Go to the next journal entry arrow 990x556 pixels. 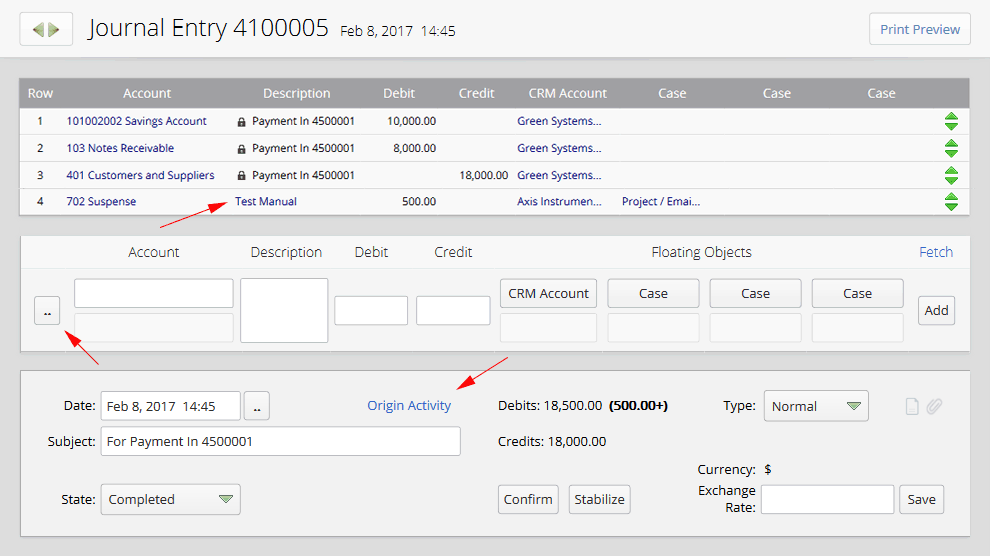(x=54, y=30)
